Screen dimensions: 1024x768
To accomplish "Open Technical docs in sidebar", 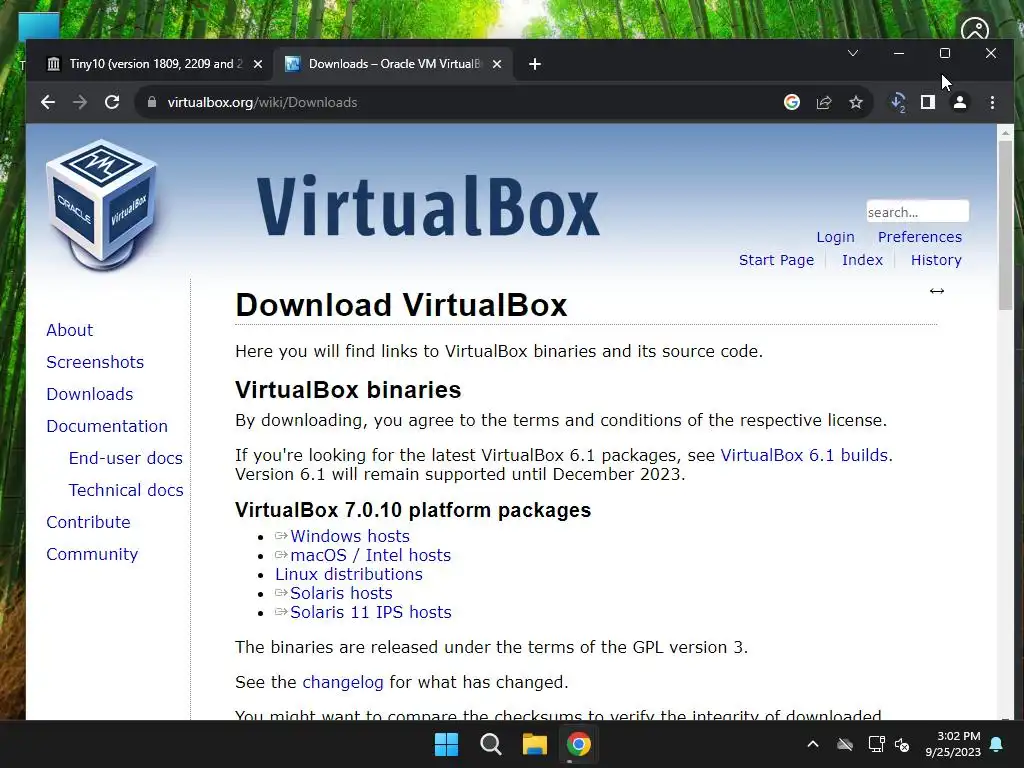I will point(126,490).
